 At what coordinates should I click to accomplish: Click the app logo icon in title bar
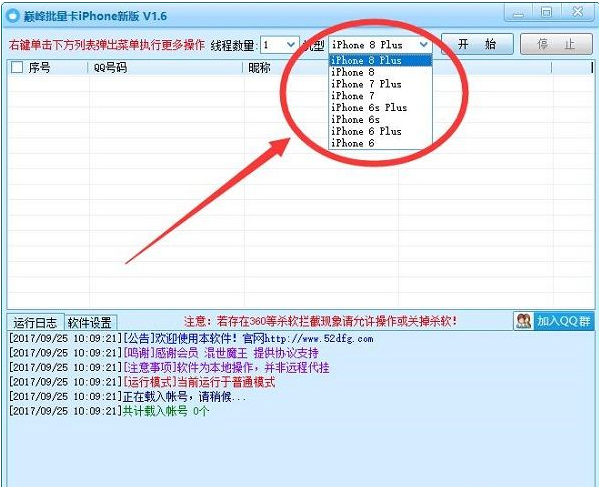coord(13,16)
